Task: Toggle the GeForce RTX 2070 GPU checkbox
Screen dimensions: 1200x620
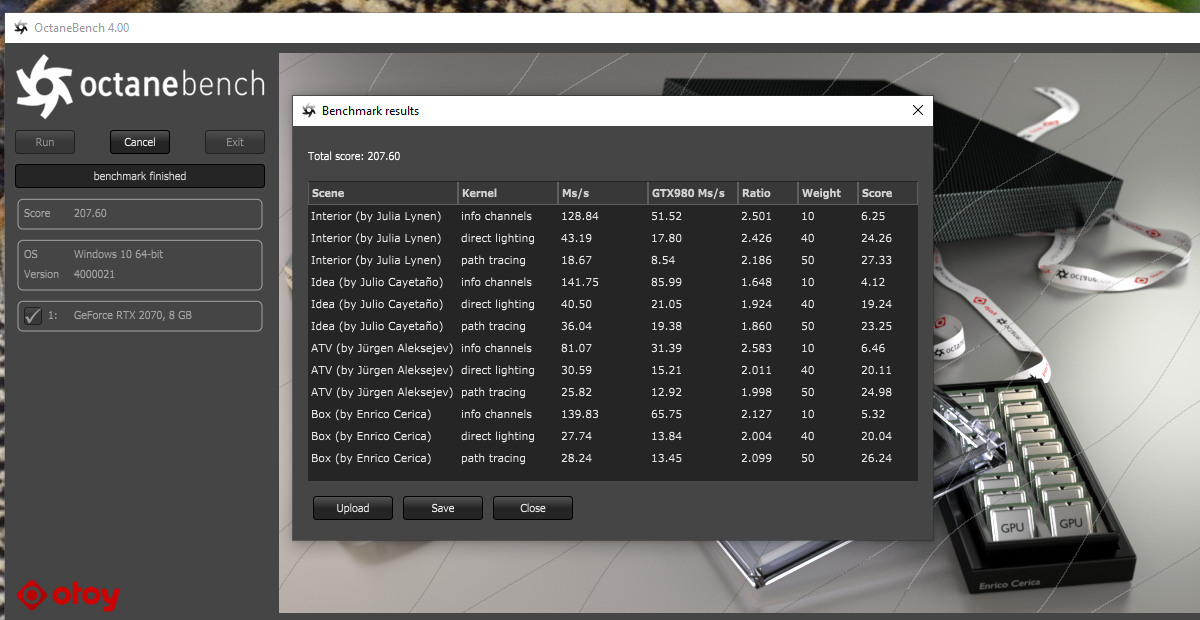Action: 33,316
